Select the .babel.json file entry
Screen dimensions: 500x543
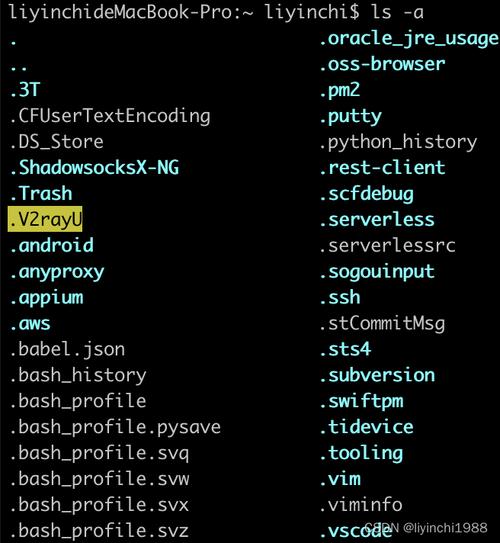[x=68, y=350]
